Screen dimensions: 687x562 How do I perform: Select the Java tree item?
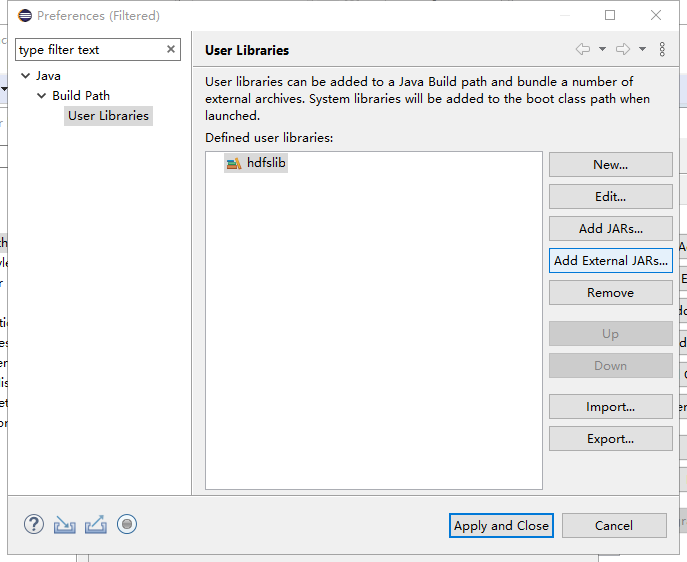48,76
